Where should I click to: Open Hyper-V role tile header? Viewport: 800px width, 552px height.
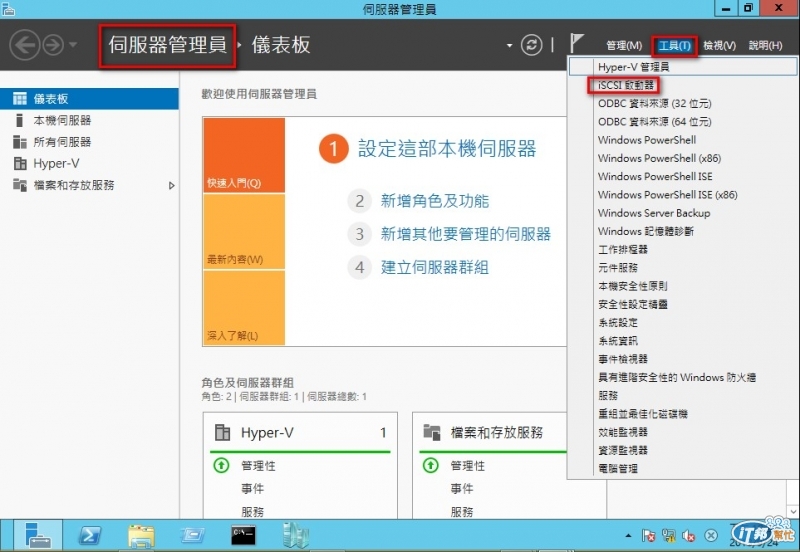[x=300, y=433]
